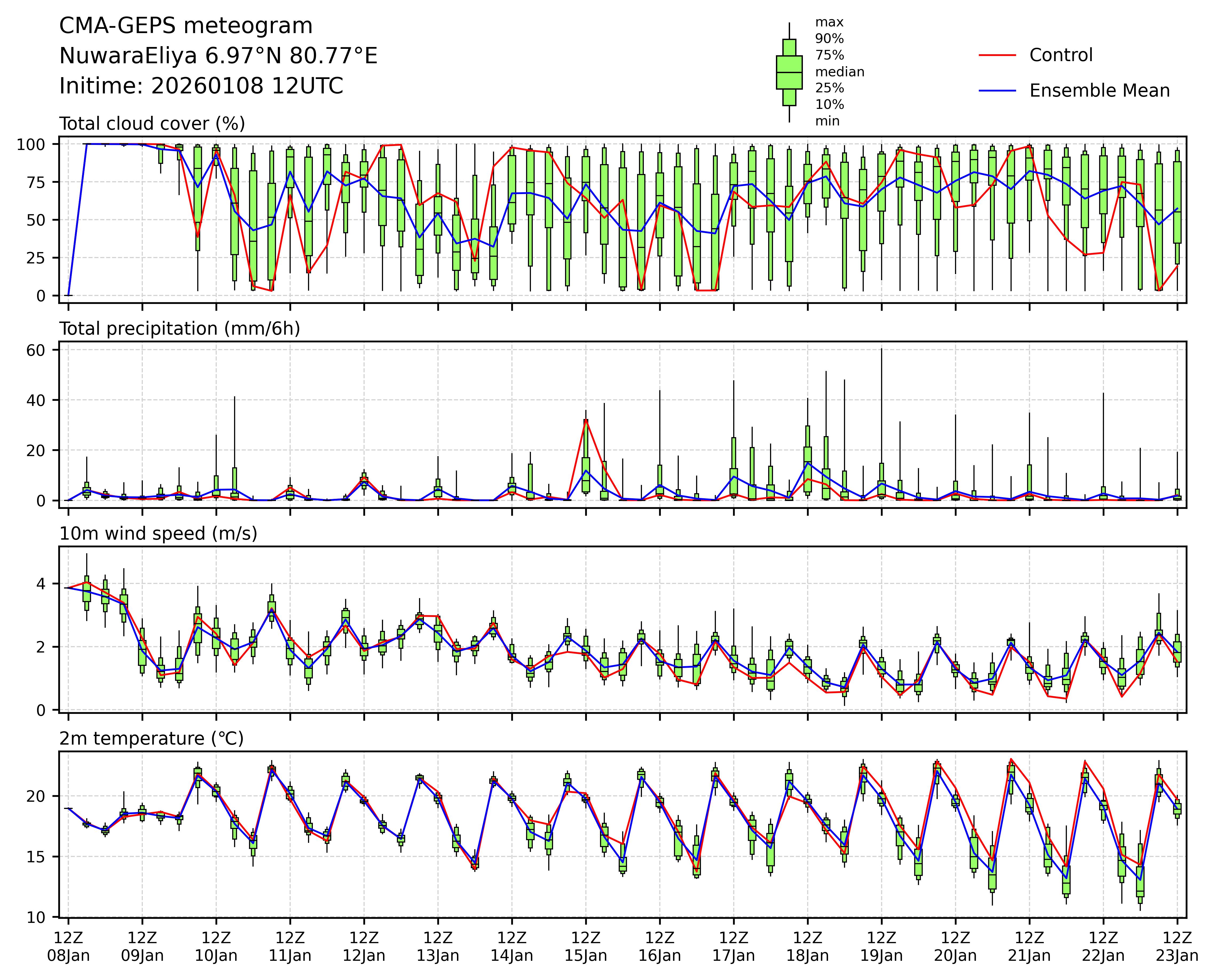This screenshot has width=1215, height=980.
Task: Click the 'median' legend label
Action: [x=839, y=72]
